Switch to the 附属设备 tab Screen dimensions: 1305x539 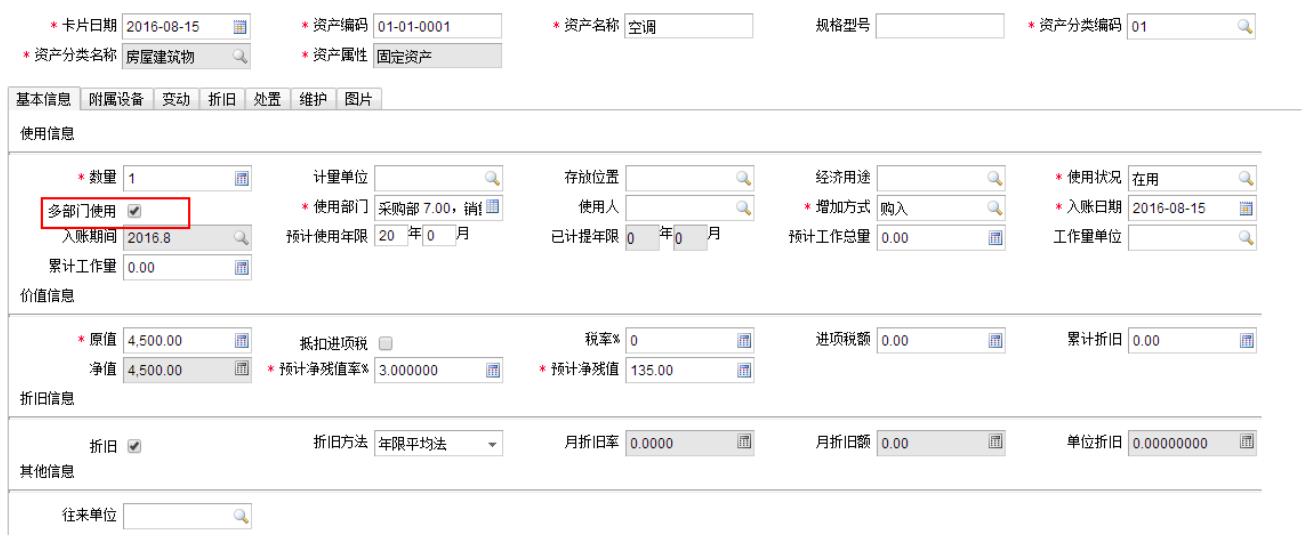click(116, 98)
